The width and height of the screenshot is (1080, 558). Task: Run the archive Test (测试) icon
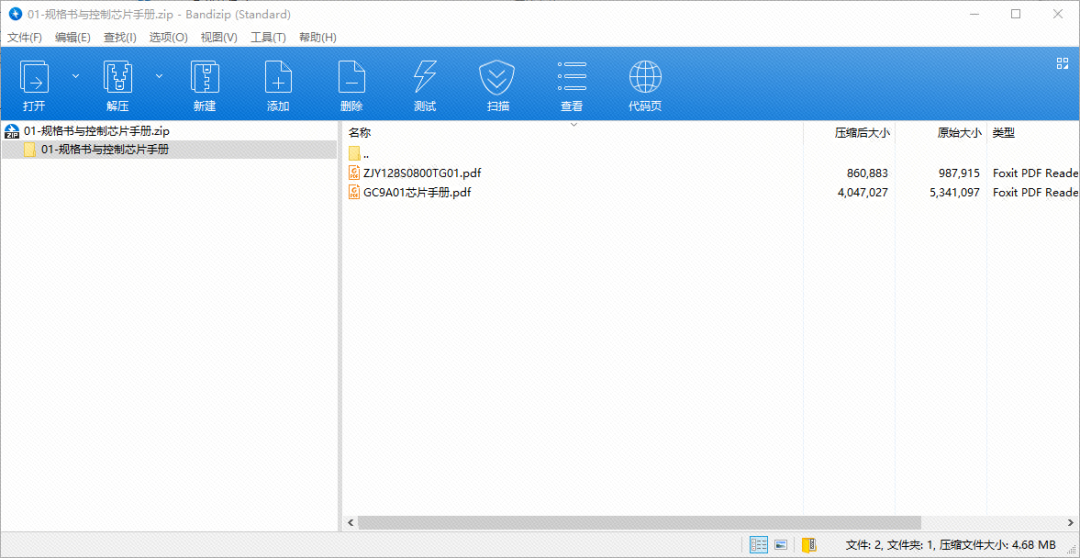[425, 78]
